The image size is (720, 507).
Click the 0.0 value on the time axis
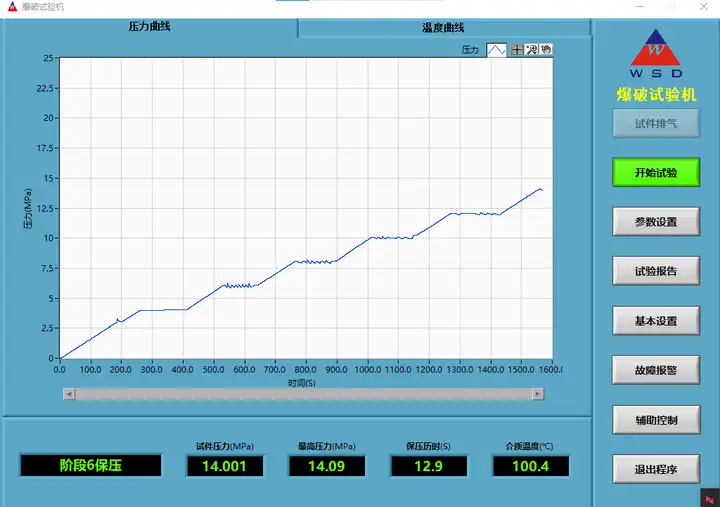coord(60,370)
